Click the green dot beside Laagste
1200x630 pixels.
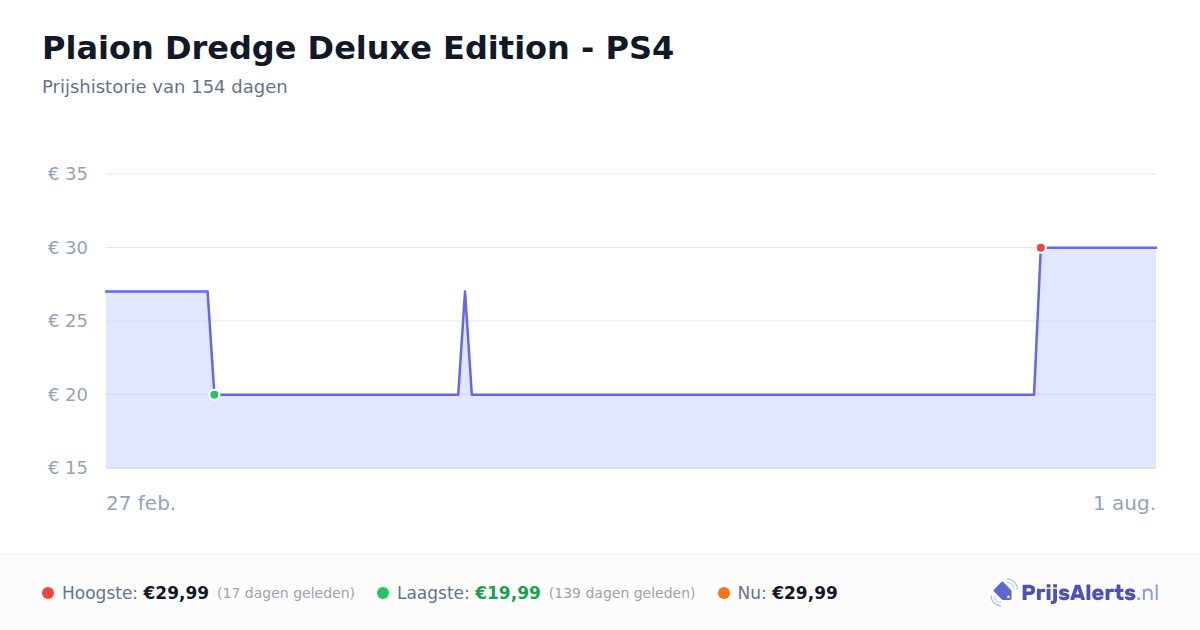pyautogui.click(x=383, y=593)
